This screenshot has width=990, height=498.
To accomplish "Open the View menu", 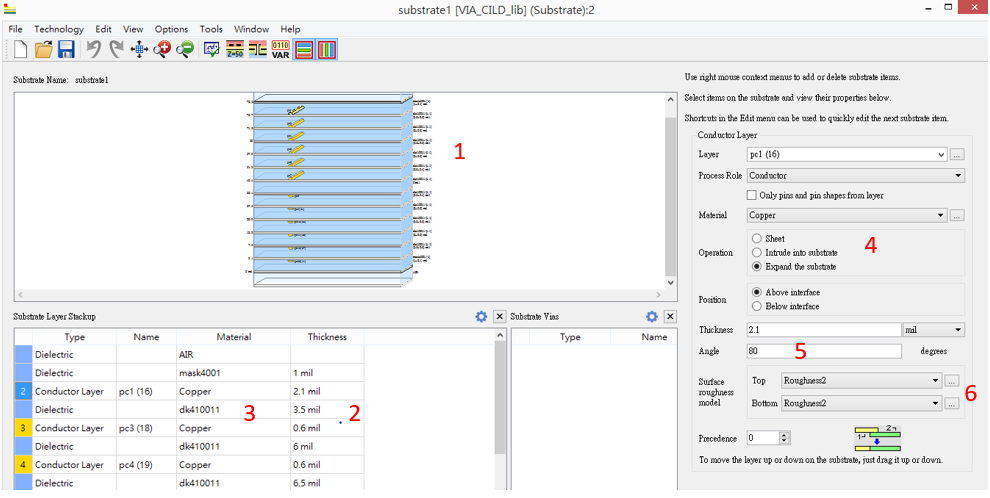I will (x=133, y=29).
